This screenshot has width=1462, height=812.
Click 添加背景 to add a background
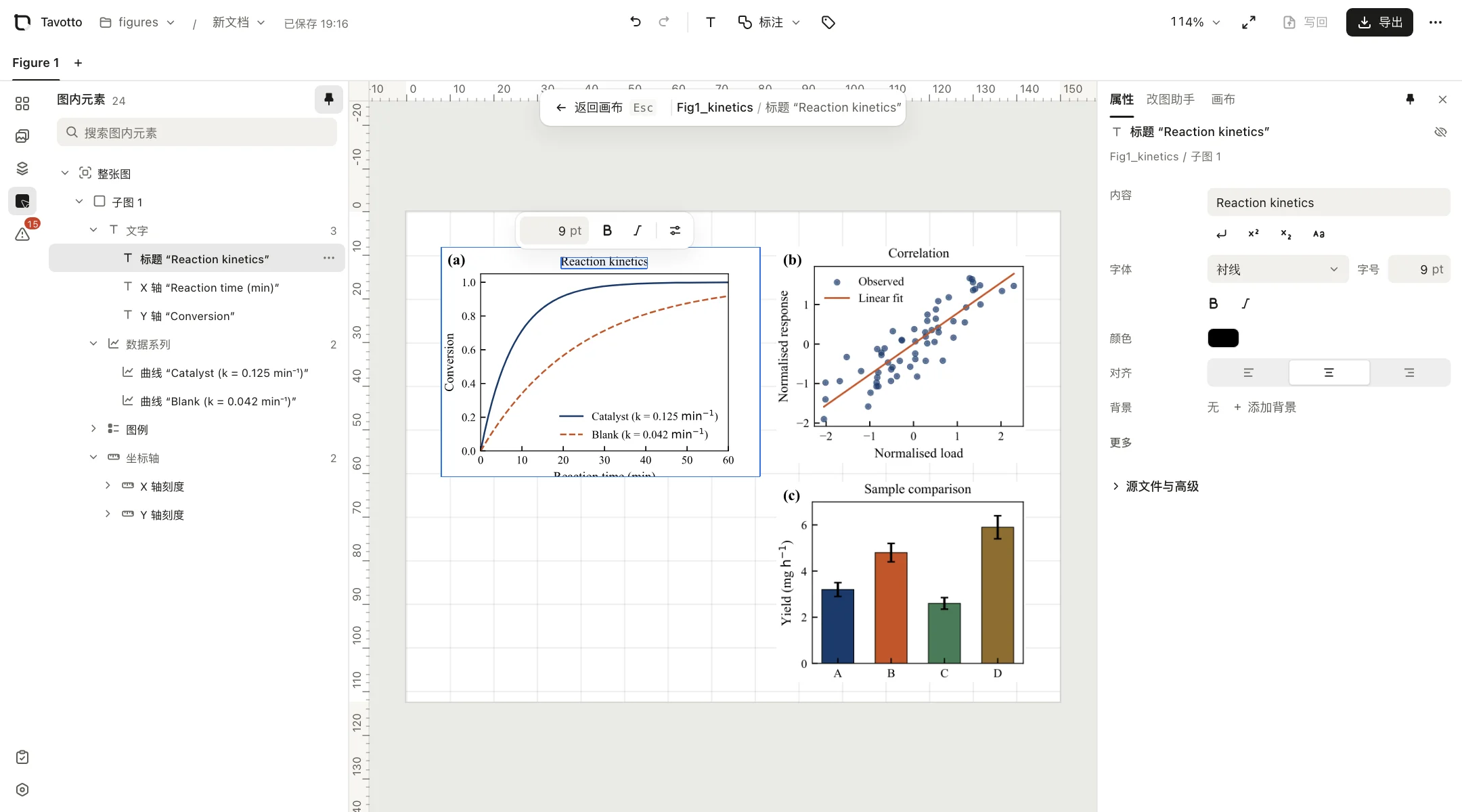click(1265, 407)
